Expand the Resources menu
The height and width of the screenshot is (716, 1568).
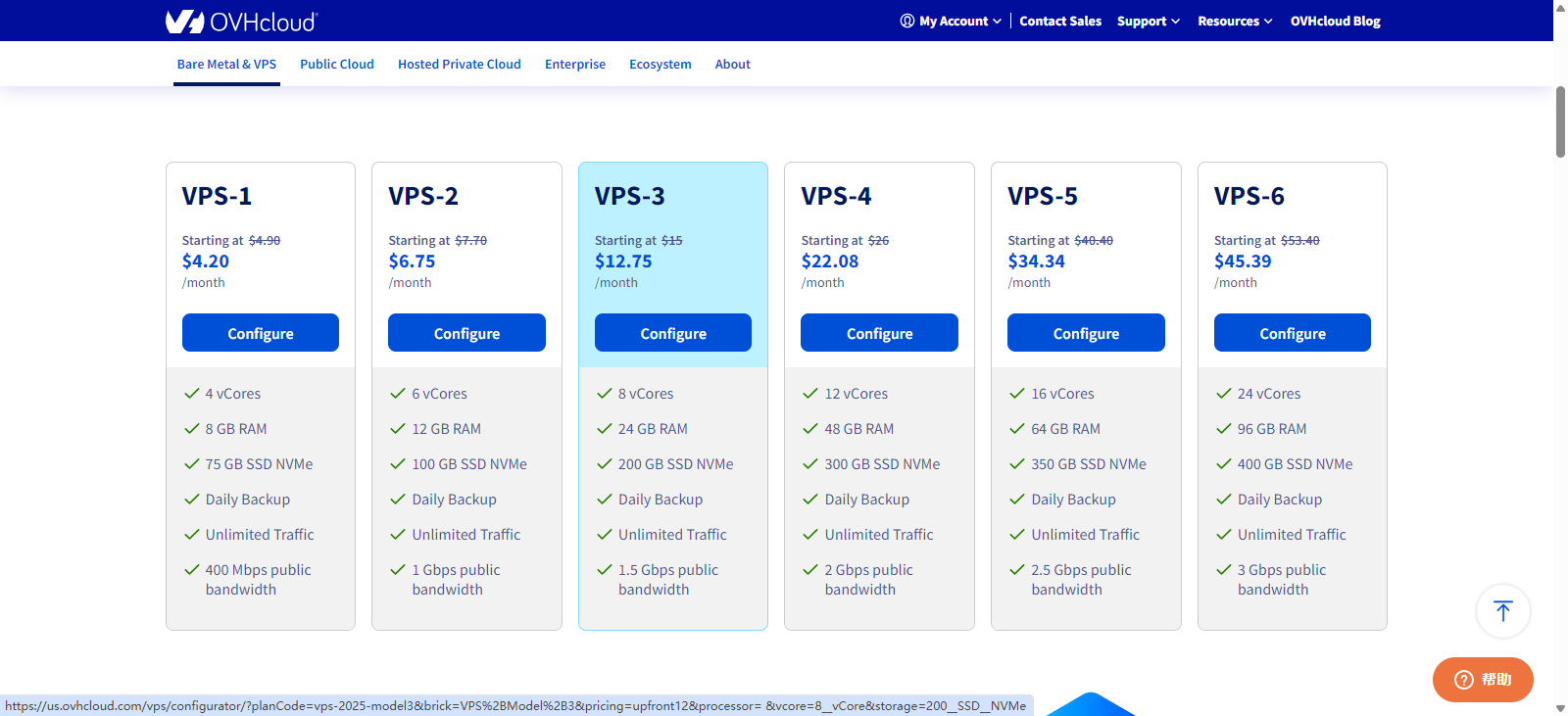pos(1235,21)
